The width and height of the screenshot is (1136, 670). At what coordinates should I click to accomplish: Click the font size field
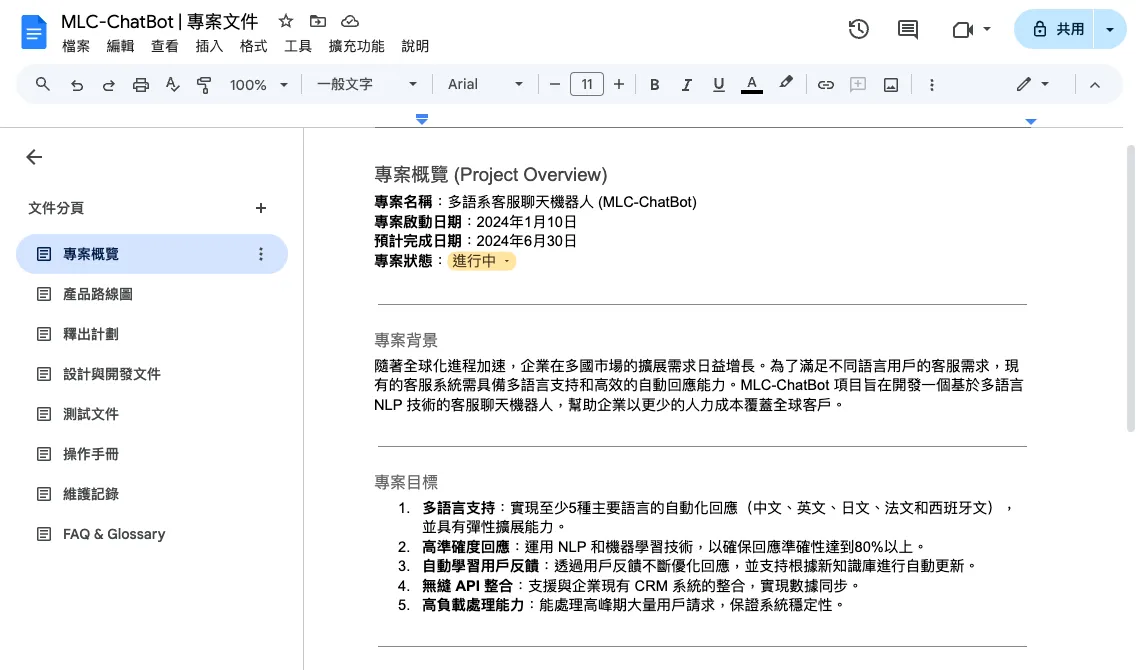(587, 85)
